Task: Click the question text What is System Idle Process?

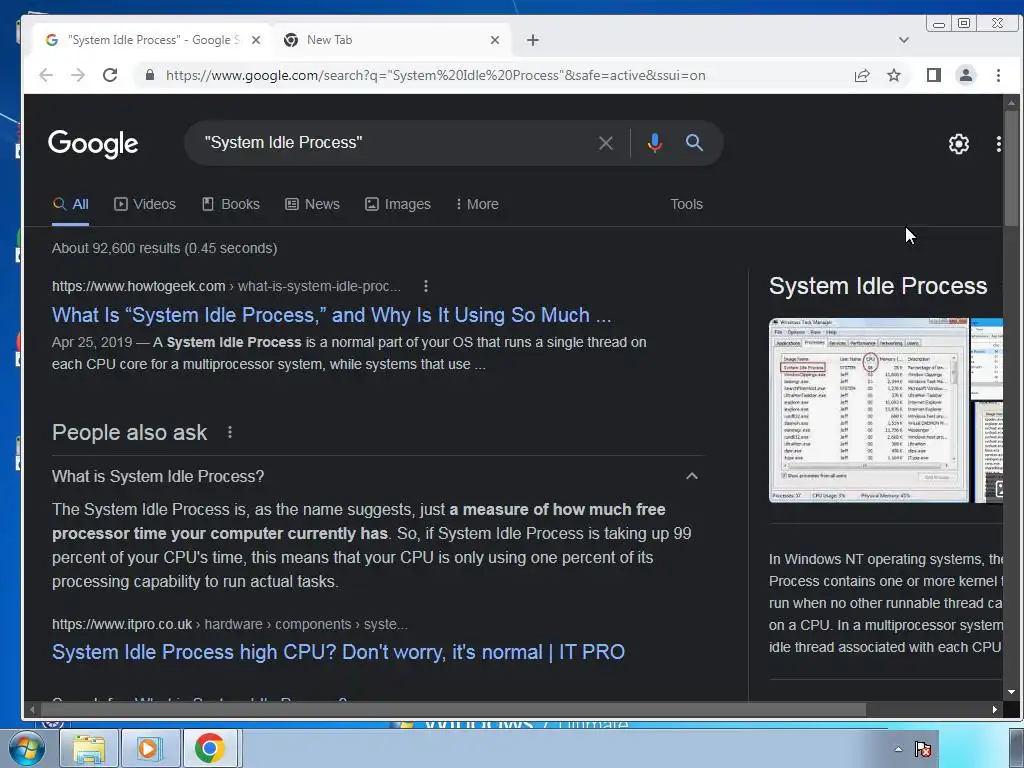Action: click(158, 477)
